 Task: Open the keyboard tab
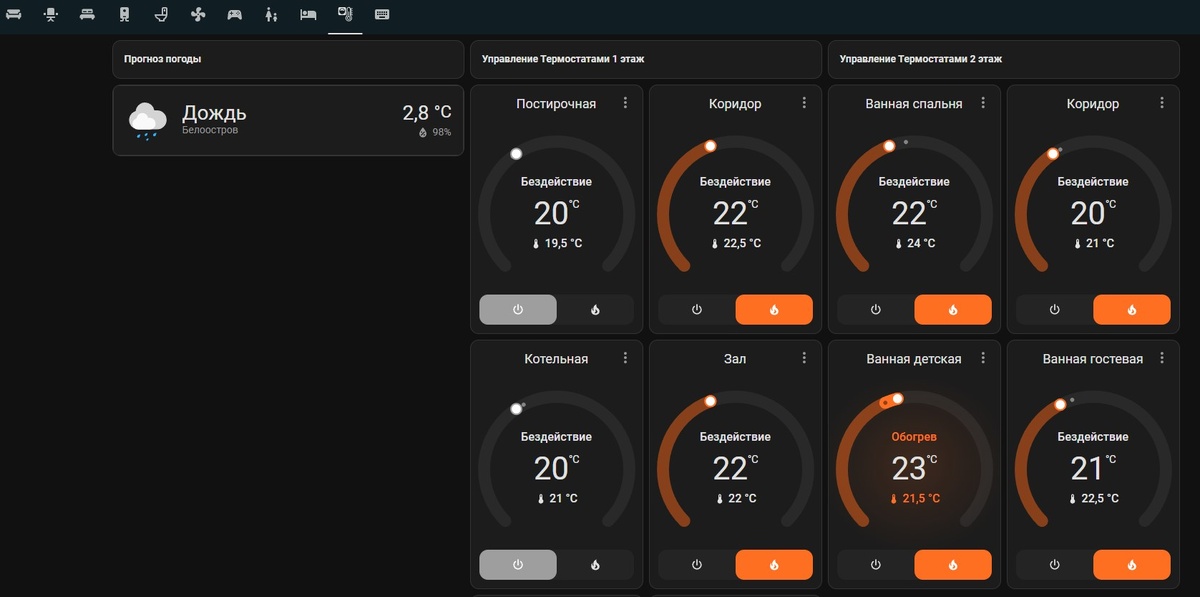[382, 15]
